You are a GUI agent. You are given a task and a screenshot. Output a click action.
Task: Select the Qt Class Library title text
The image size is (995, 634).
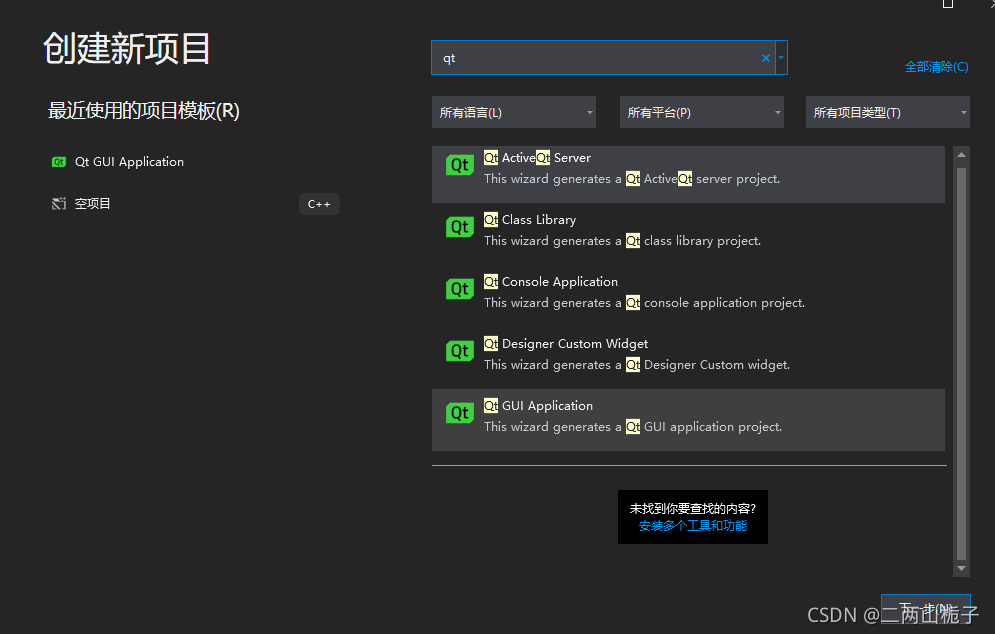[530, 220]
